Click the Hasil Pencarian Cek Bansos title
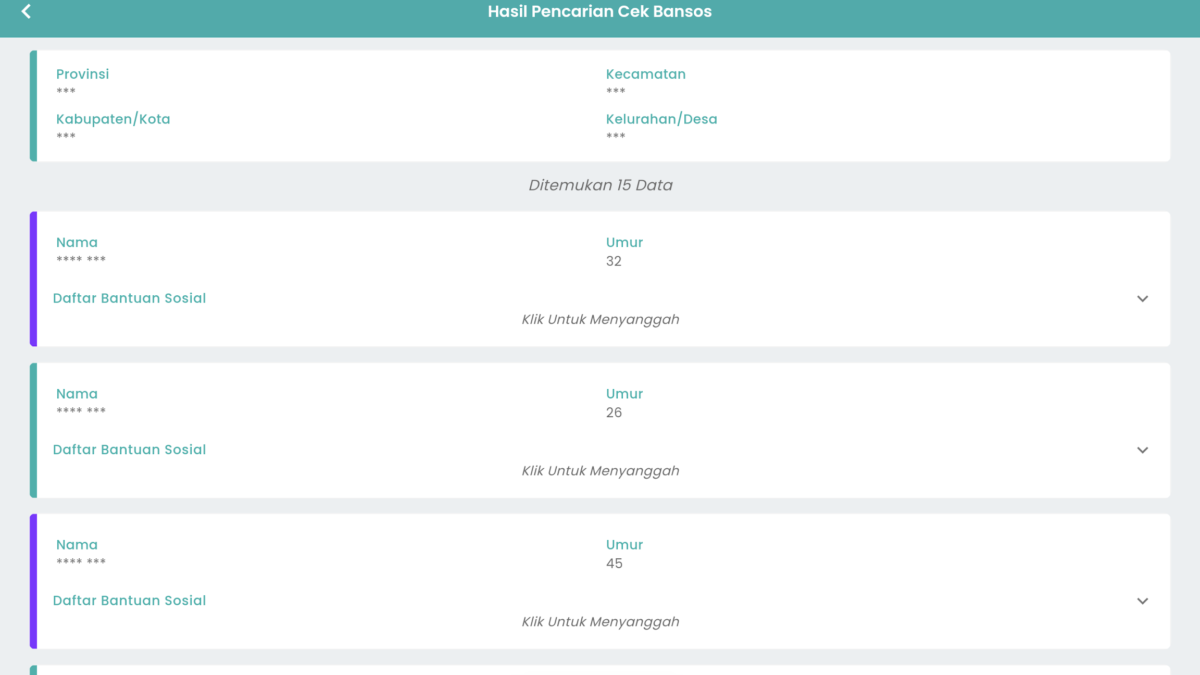This screenshot has height=675, width=1200. [599, 12]
